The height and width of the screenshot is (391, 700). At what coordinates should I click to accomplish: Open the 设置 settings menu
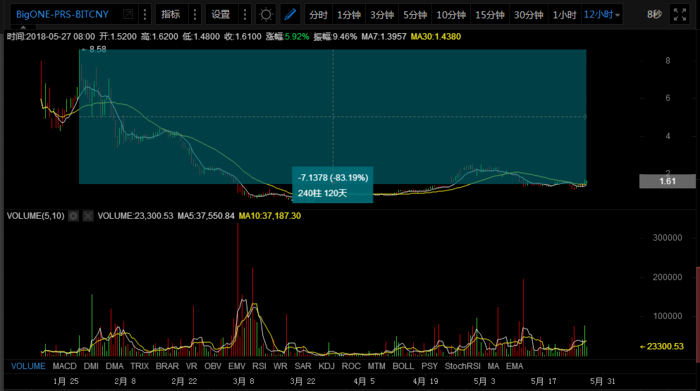pos(221,14)
